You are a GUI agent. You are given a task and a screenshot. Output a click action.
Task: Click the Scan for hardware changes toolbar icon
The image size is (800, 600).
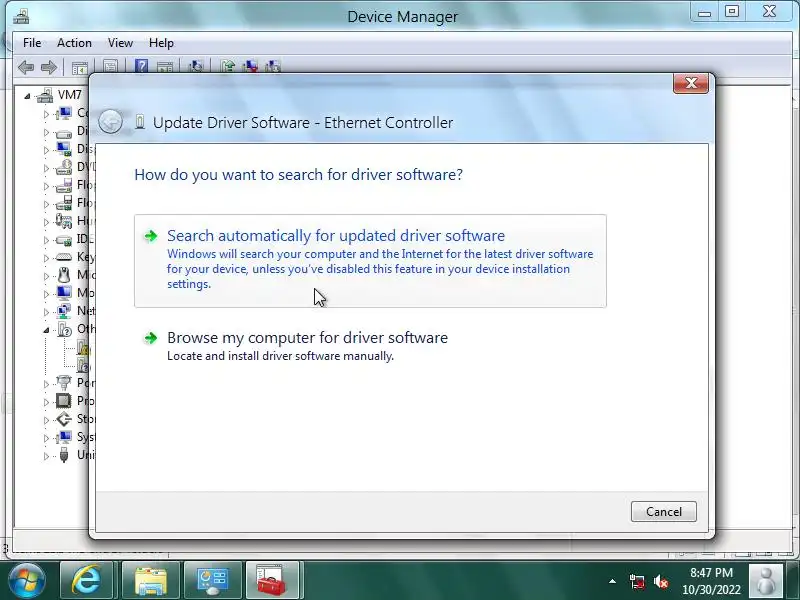pos(196,67)
